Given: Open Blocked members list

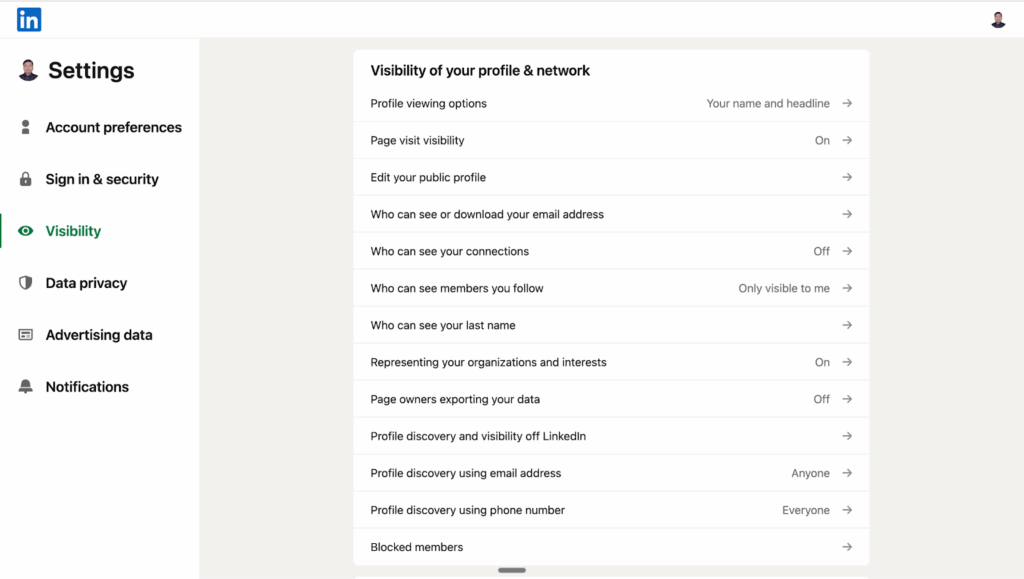Looking at the screenshot, I should pos(417,548).
